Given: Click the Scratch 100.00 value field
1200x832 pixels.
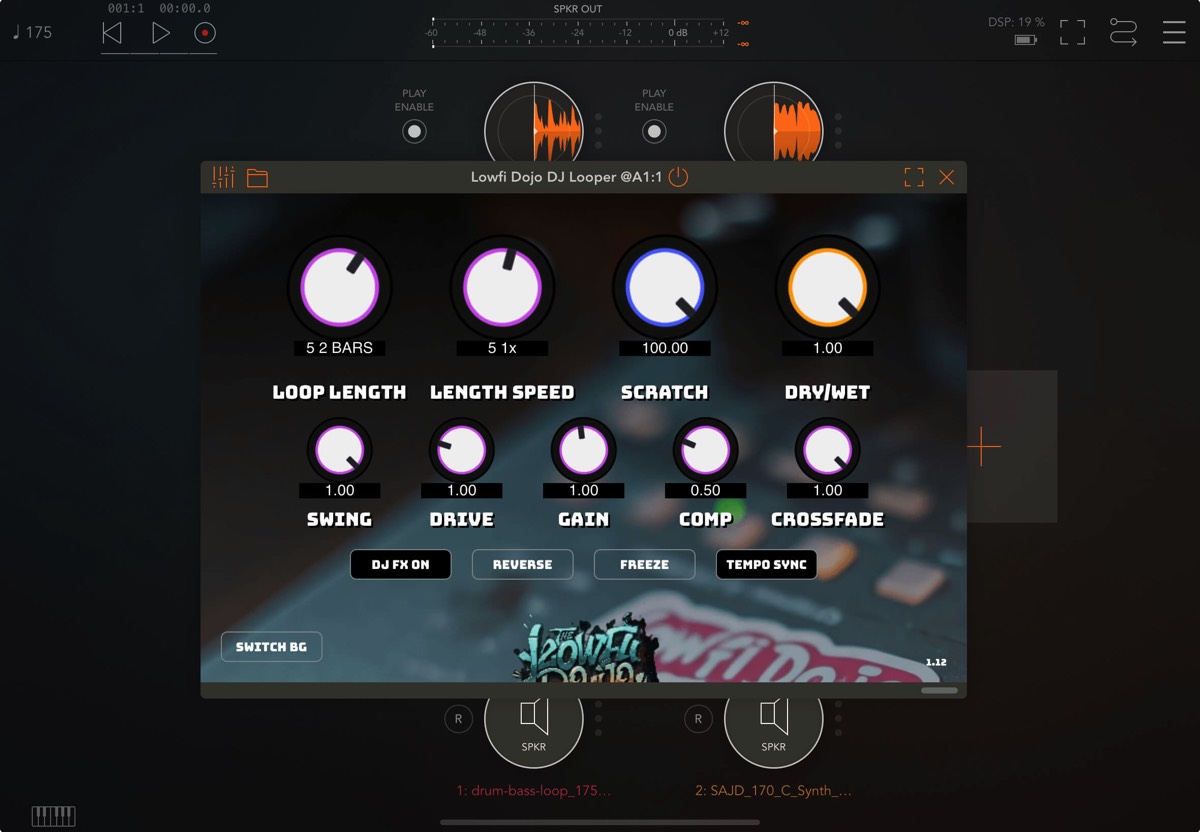Looking at the screenshot, I should pyautogui.click(x=665, y=348).
